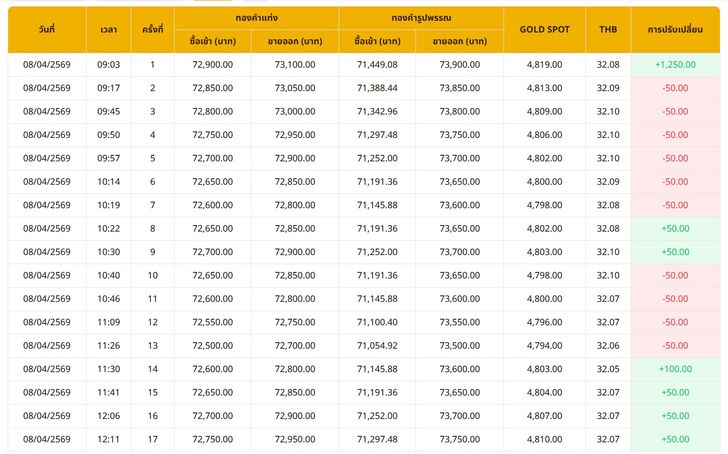
Task: Select the 09:03 time cell
Action: click(109, 64)
